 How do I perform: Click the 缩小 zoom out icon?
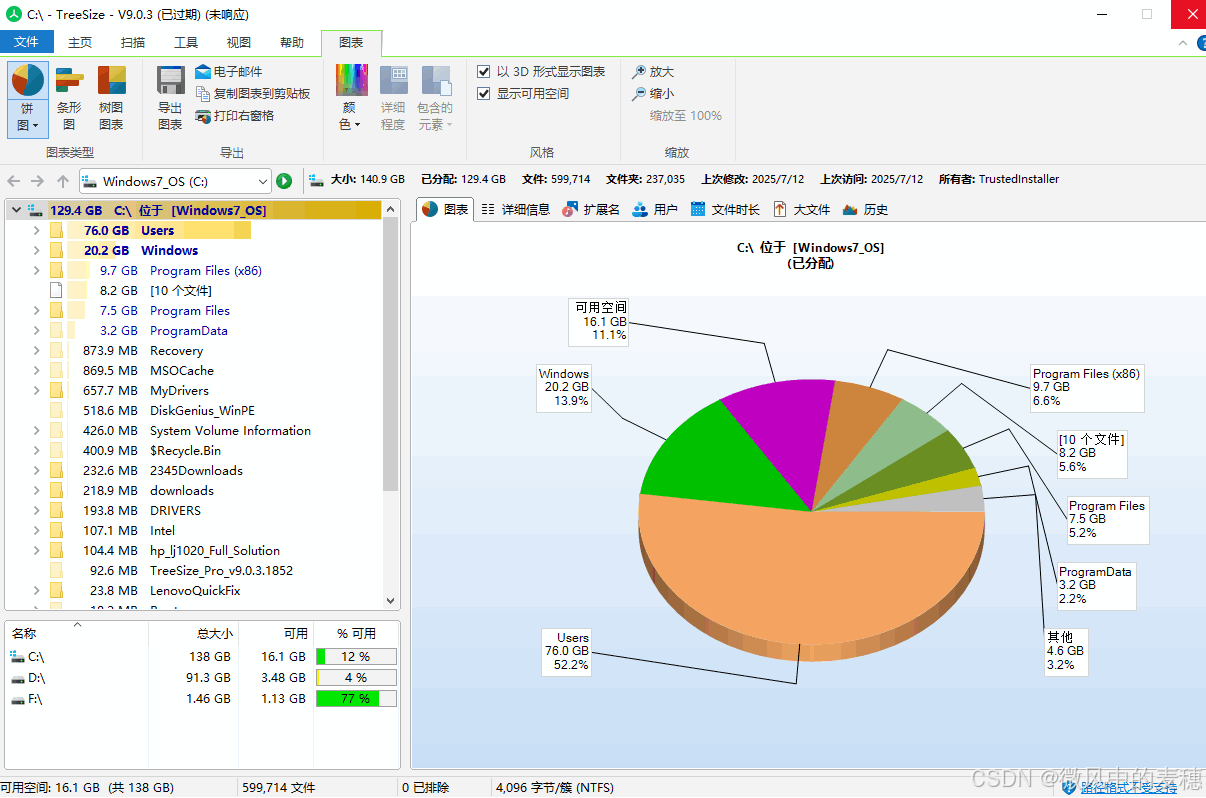(x=639, y=94)
